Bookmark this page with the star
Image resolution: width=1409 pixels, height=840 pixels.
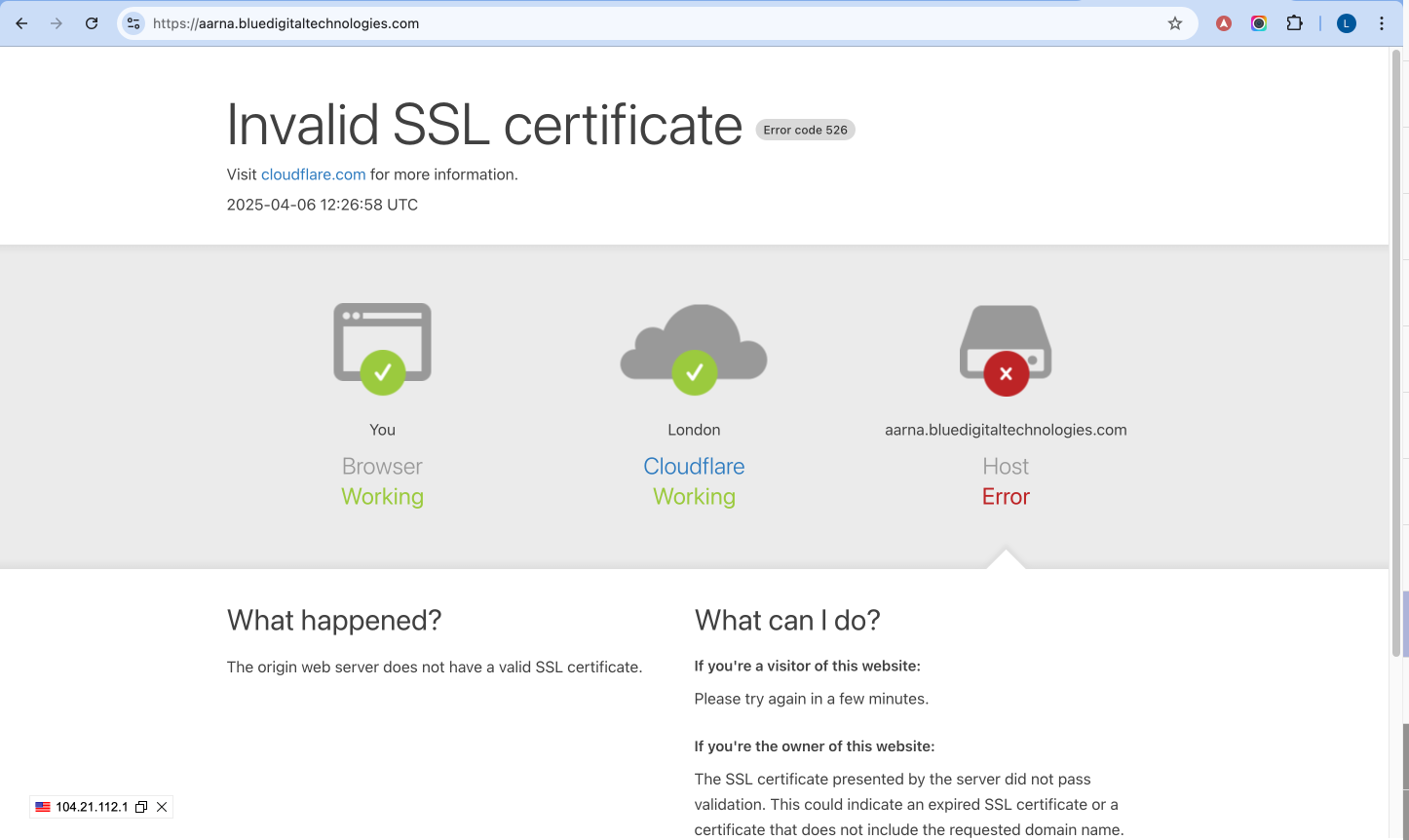coord(1175,23)
